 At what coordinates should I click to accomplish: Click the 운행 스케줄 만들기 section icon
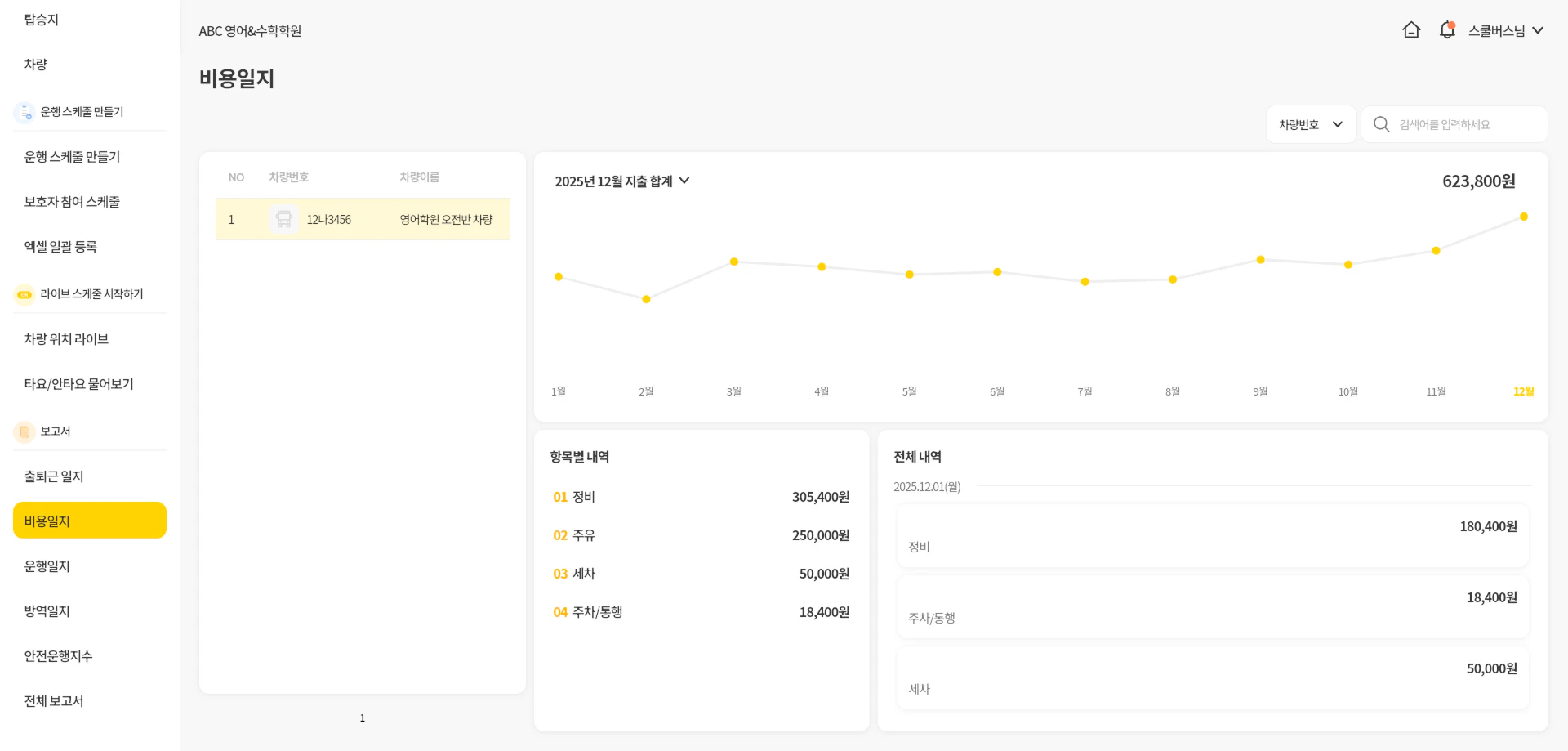tap(24, 112)
